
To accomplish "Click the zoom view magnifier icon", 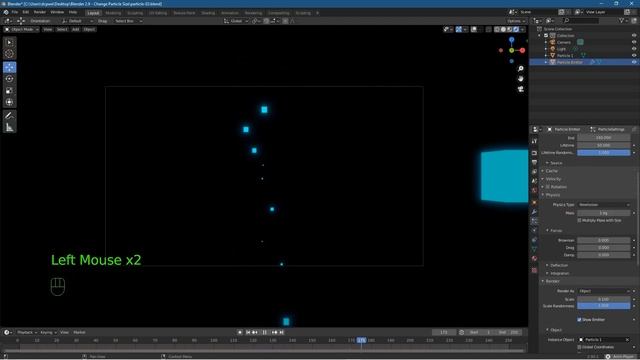I will [x=520, y=69].
